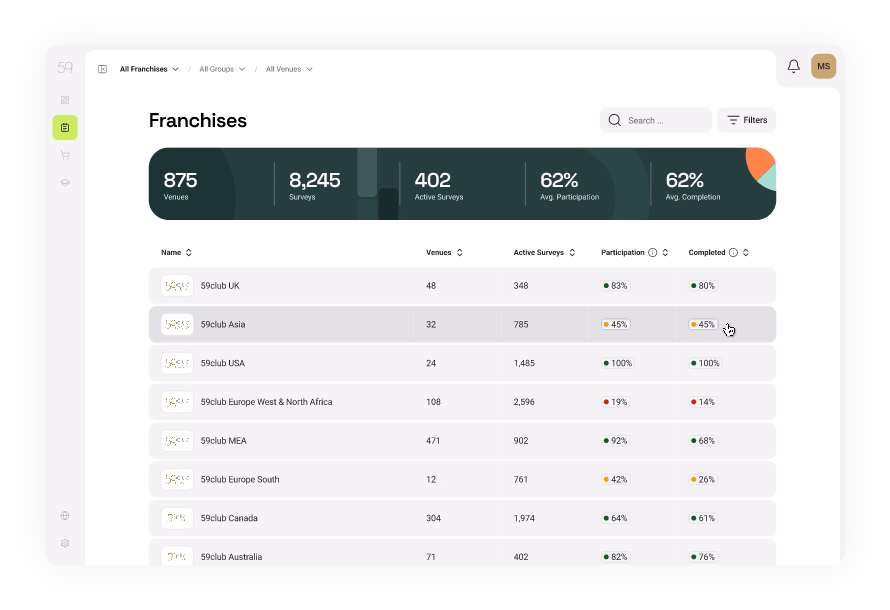Expand the All Venues dropdown
The image size is (890, 610).
tap(289, 69)
